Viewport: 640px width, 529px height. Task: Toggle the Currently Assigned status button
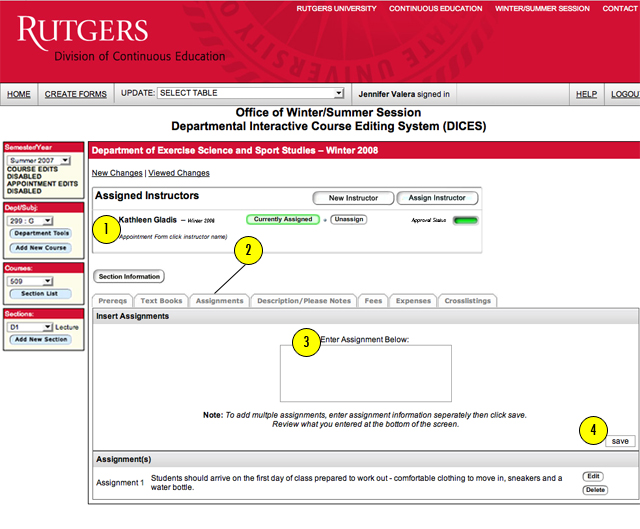[x=283, y=220]
